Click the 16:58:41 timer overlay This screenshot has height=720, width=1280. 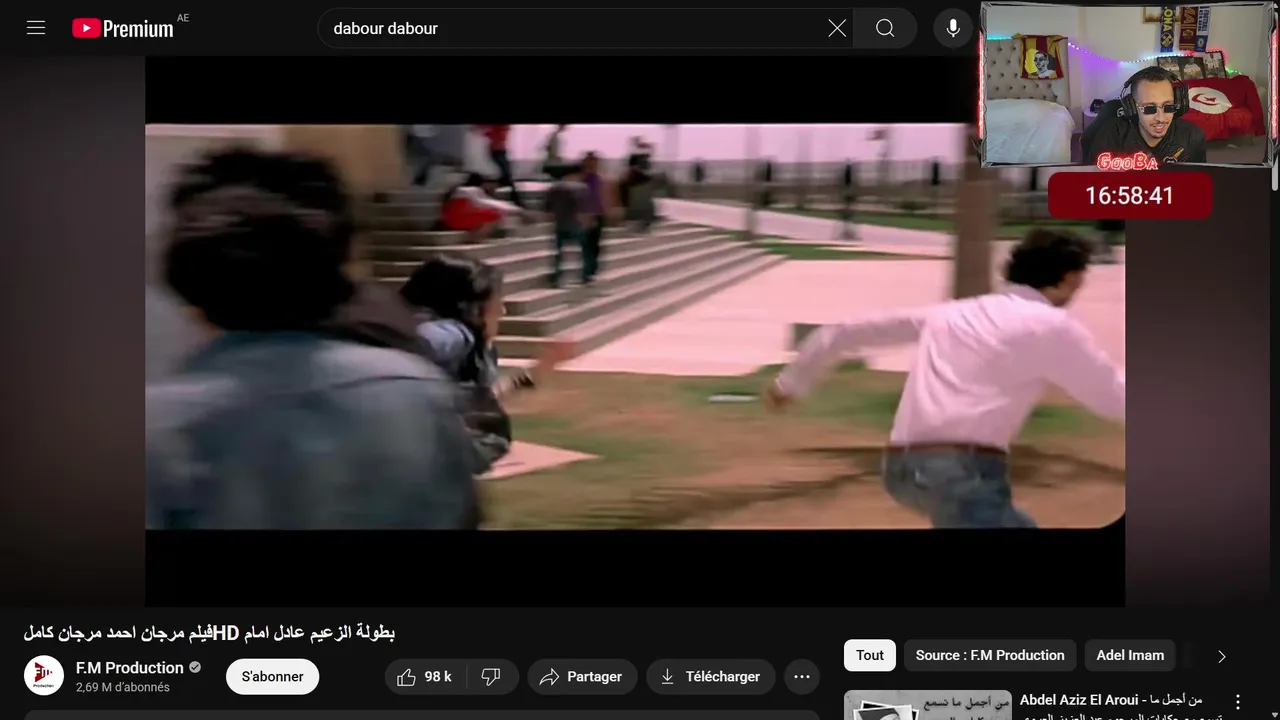point(1130,195)
